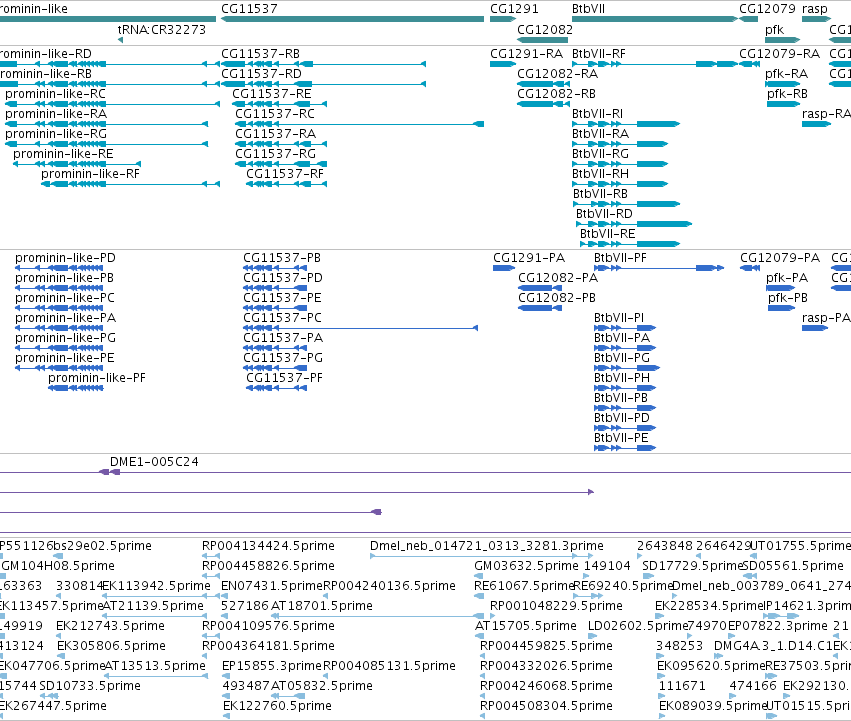Open transcript CG12082-RA
The image size is (851, 721).
557,74
